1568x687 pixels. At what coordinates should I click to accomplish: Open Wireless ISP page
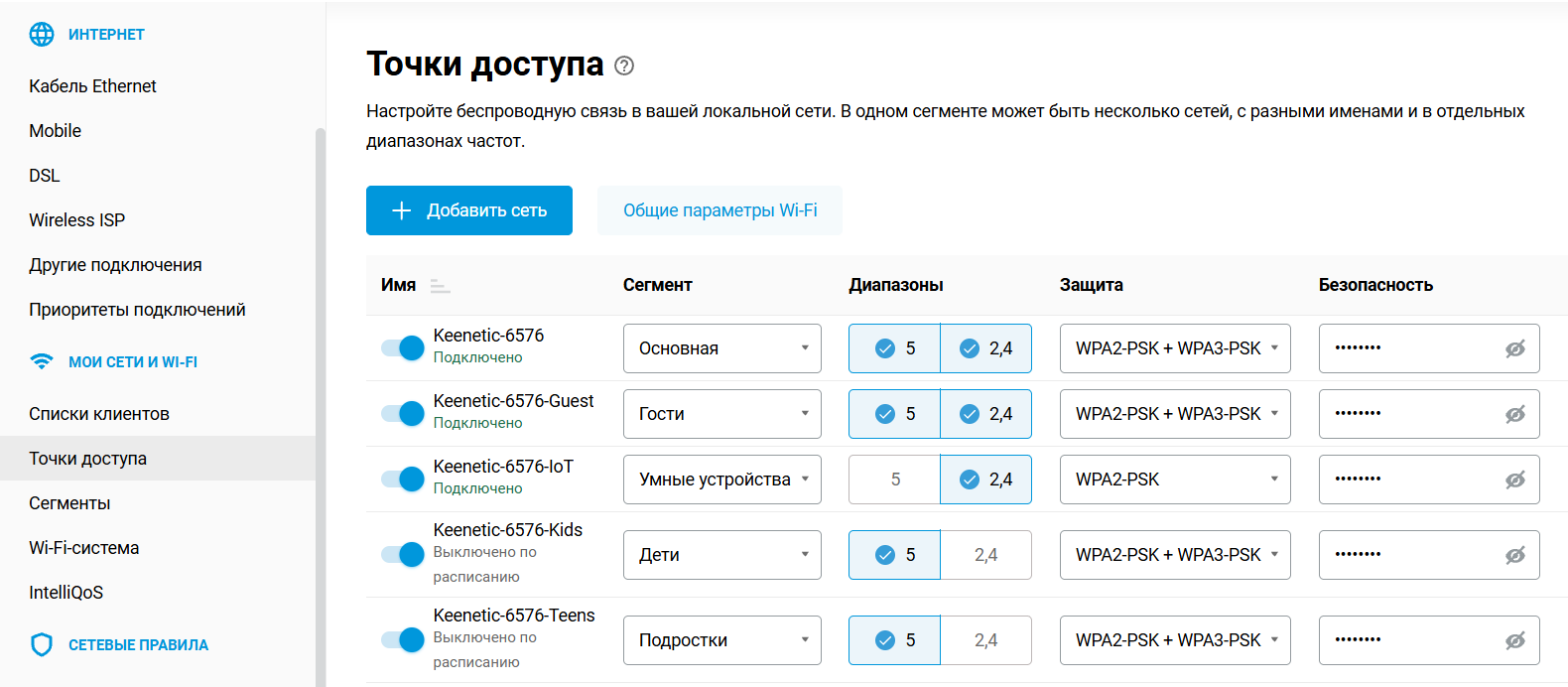click(77, 220)
